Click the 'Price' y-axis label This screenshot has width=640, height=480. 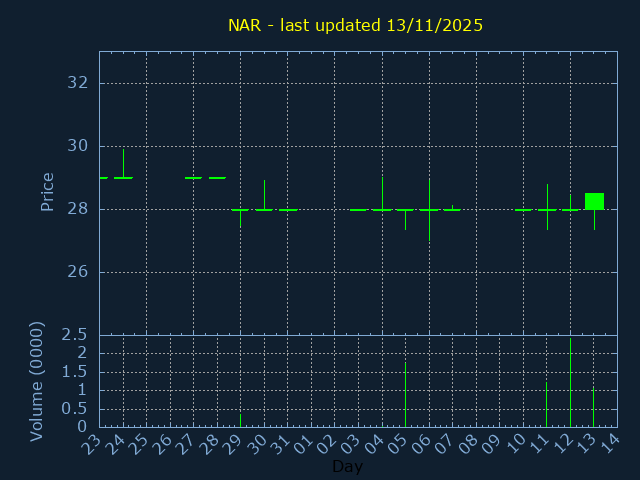click(x=47, y=191)
